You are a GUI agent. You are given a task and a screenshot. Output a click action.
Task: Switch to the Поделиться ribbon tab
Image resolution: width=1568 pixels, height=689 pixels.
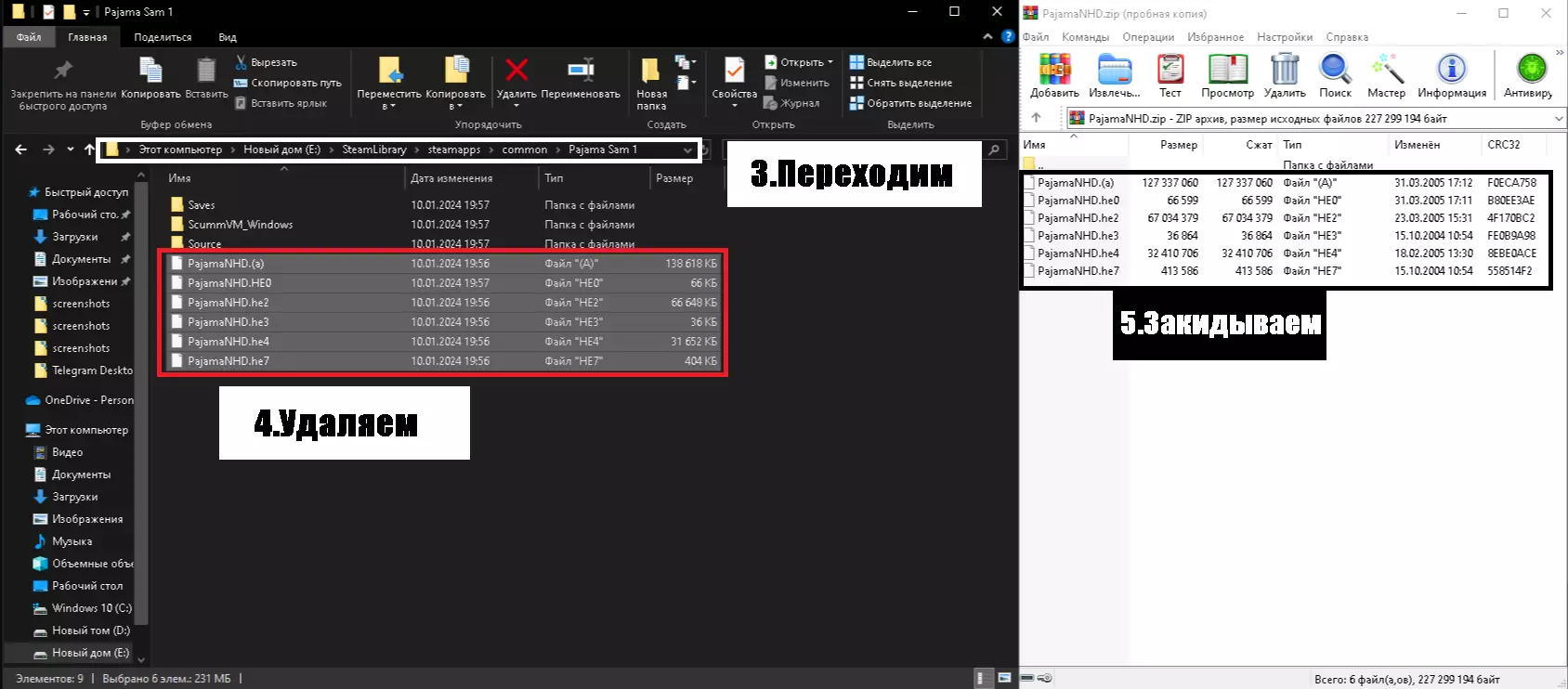coord(163,37)
